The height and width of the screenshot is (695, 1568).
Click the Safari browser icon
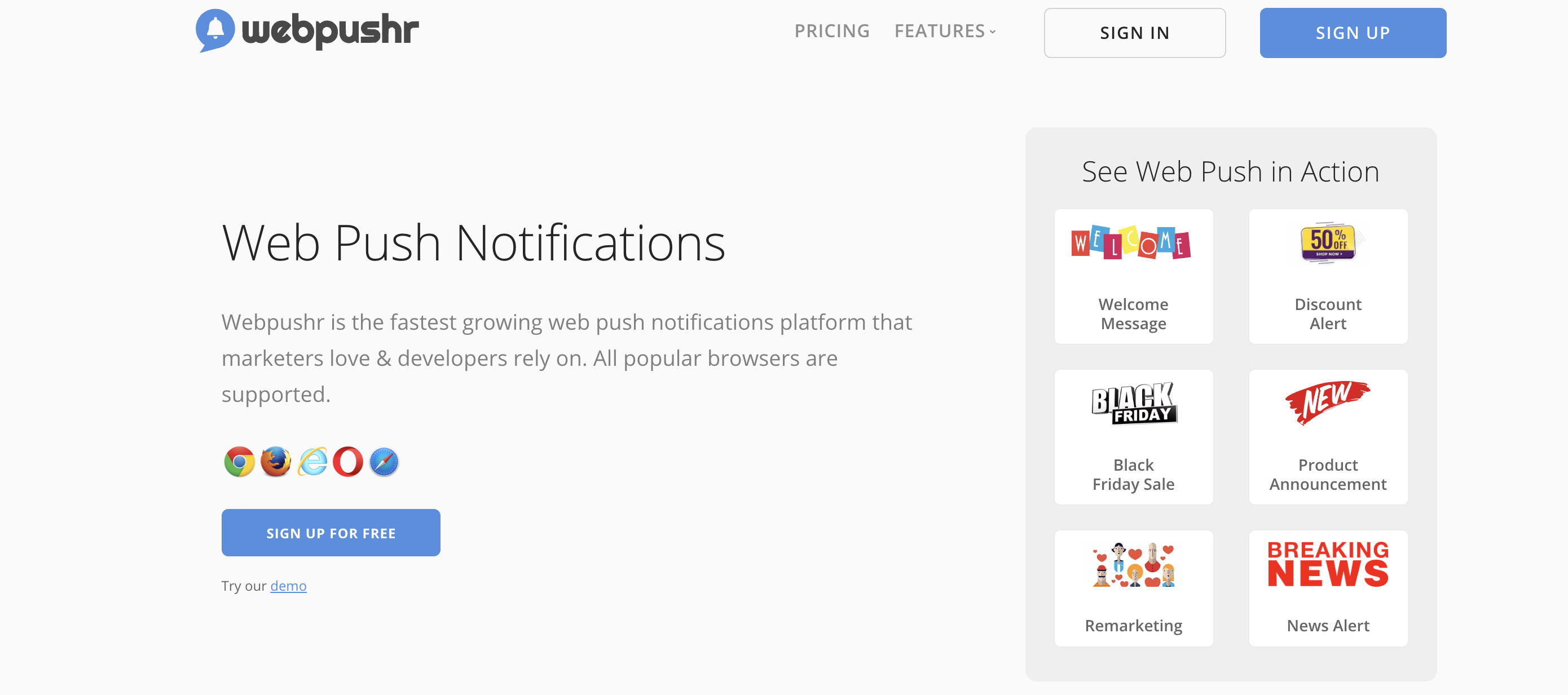click(384, 462)
